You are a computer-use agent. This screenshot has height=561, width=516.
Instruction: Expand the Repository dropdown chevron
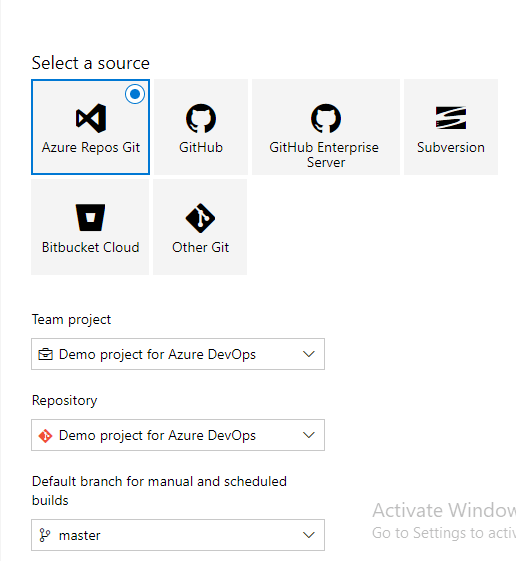tap(308, 435)
